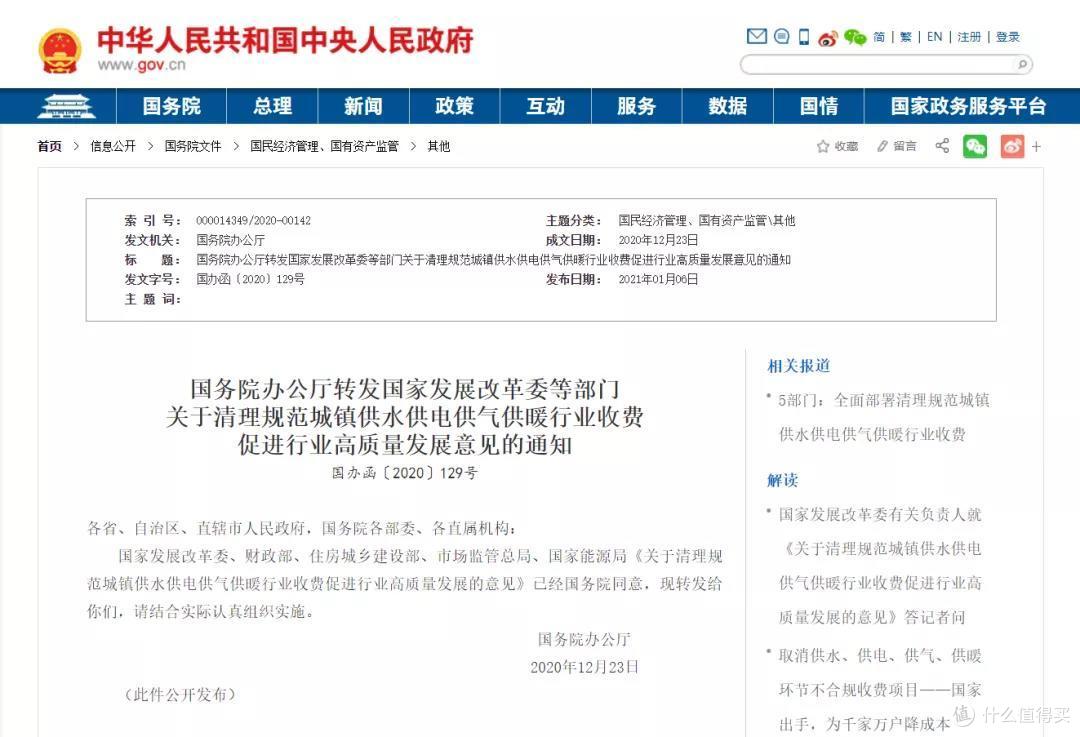Open the email envelope icon
Screen dimensions: 1080x737
(756, 36)
